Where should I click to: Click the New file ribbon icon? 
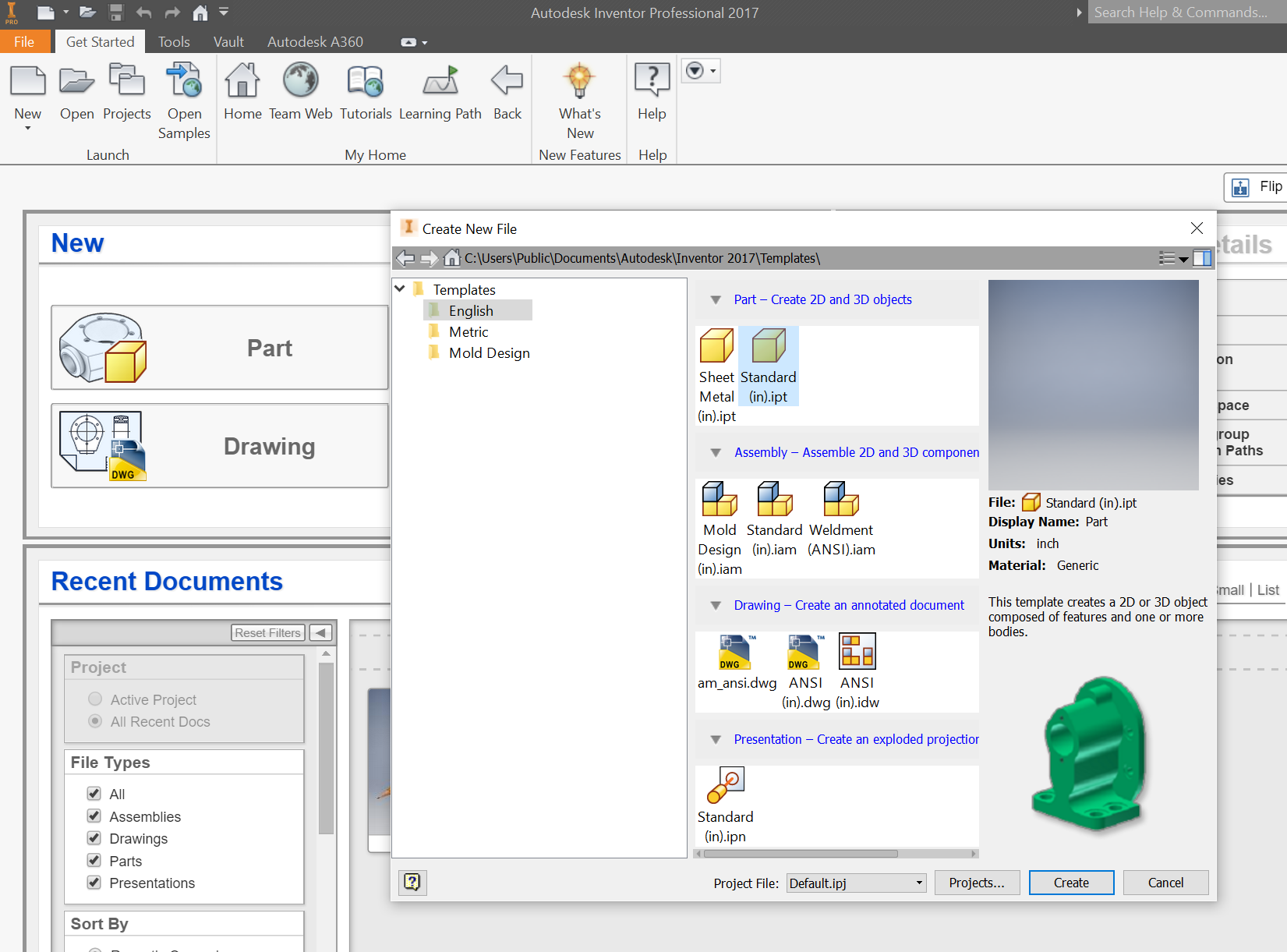pos(28,80)
